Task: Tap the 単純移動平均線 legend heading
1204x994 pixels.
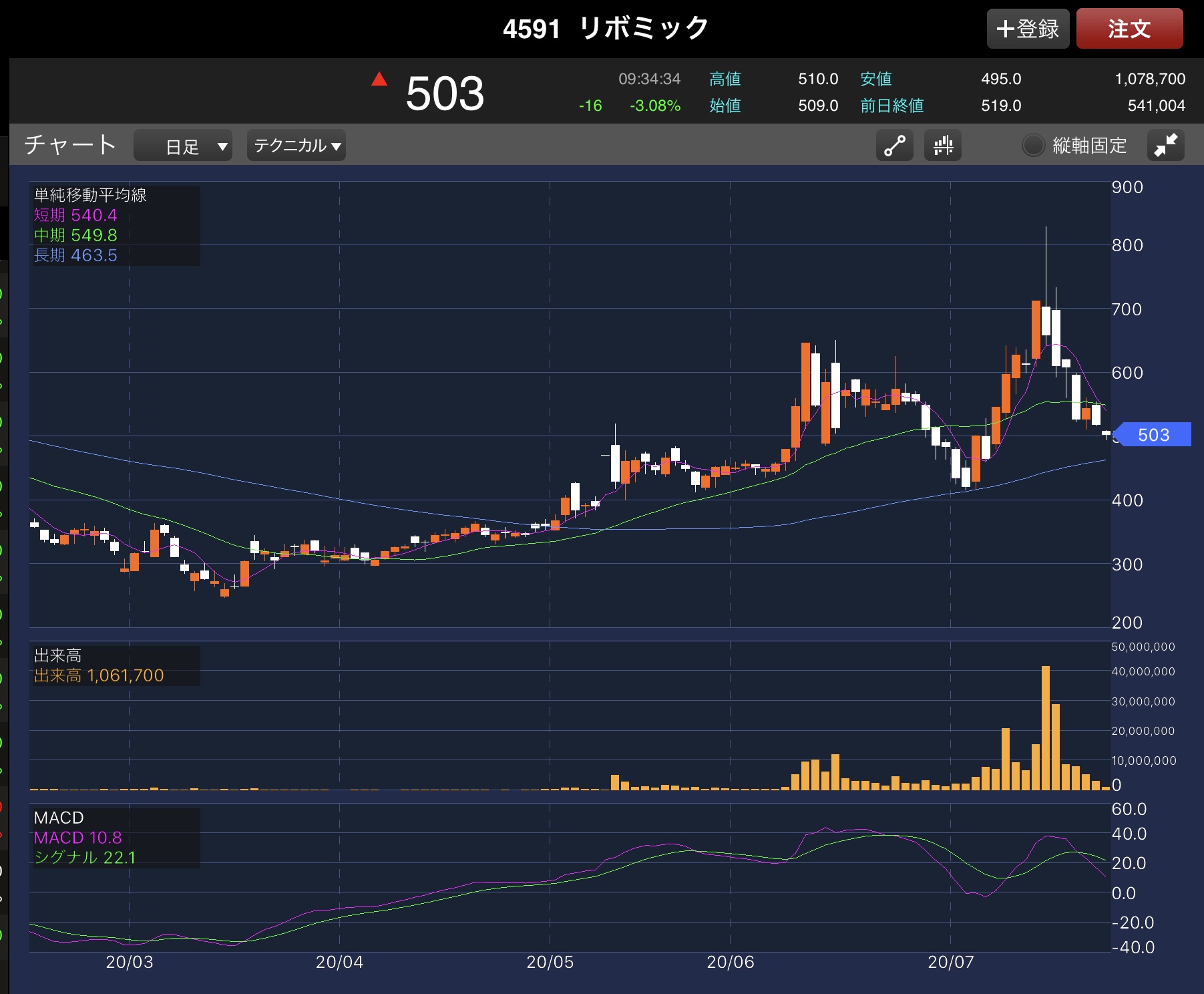Action: 90,195
